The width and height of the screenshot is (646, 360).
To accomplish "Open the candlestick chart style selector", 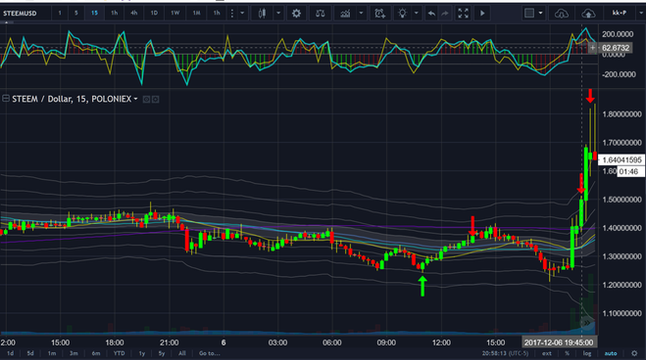I will click(x=262, y=13).
